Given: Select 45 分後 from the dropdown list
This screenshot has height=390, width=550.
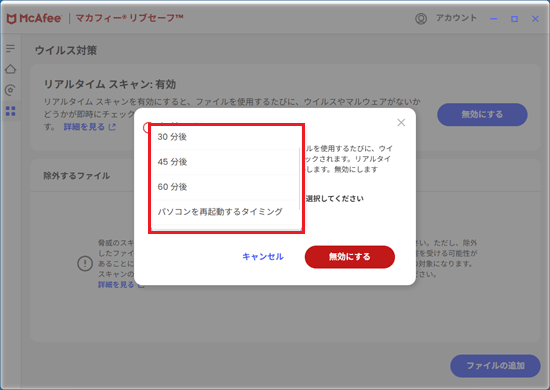Looking at the screenshot, I should coord(225,162).
